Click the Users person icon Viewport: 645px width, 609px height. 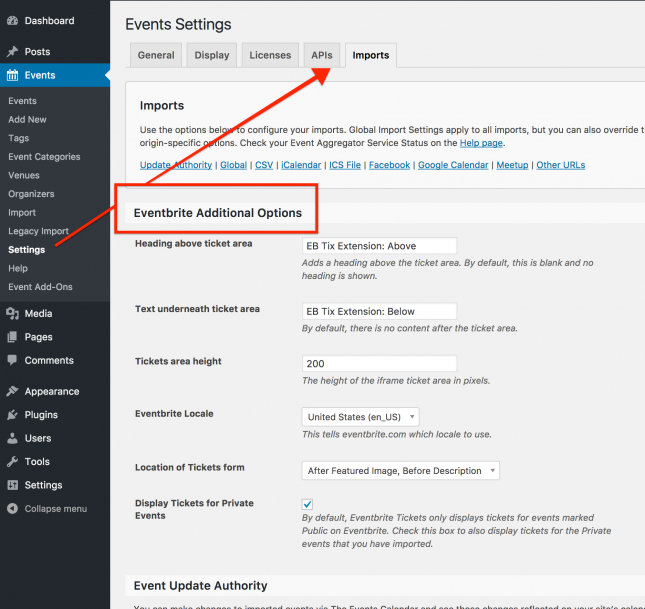(x=12, y=438)
